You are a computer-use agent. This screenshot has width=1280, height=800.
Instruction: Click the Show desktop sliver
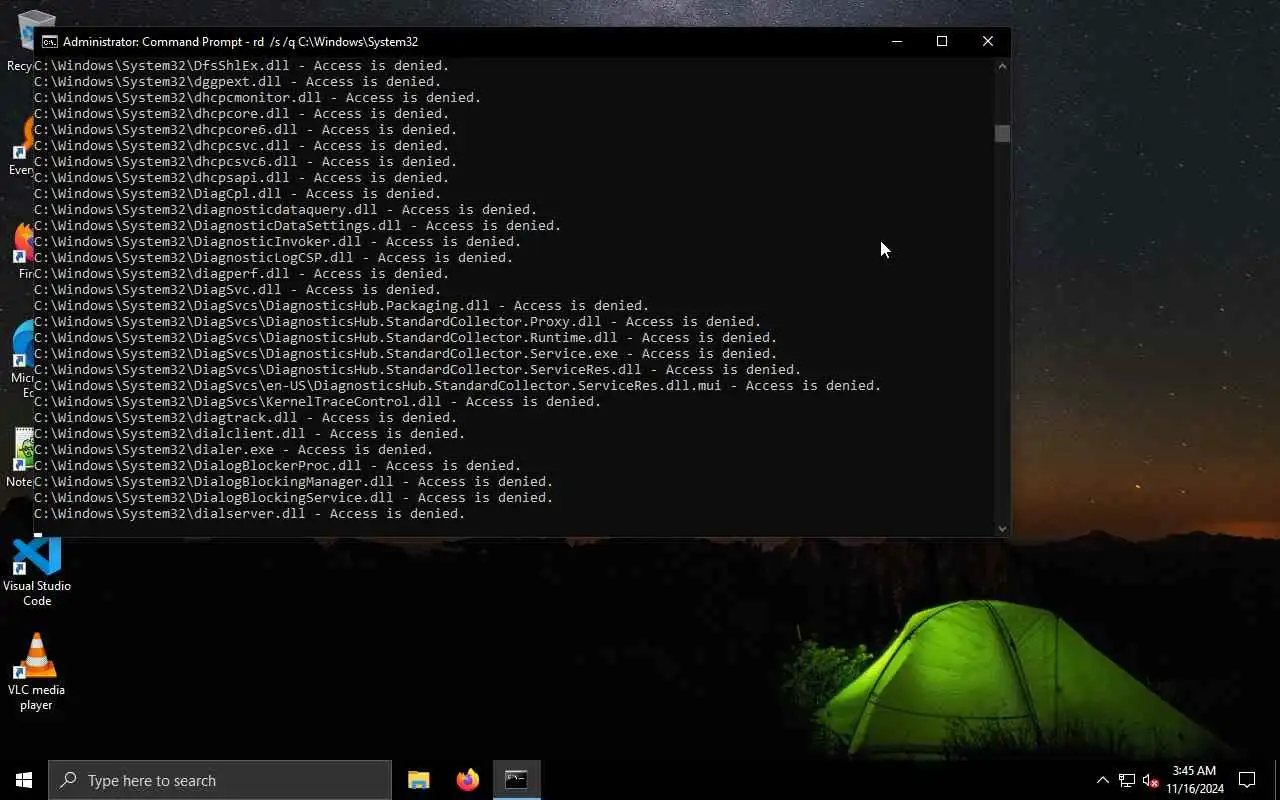coord(1277,780)
